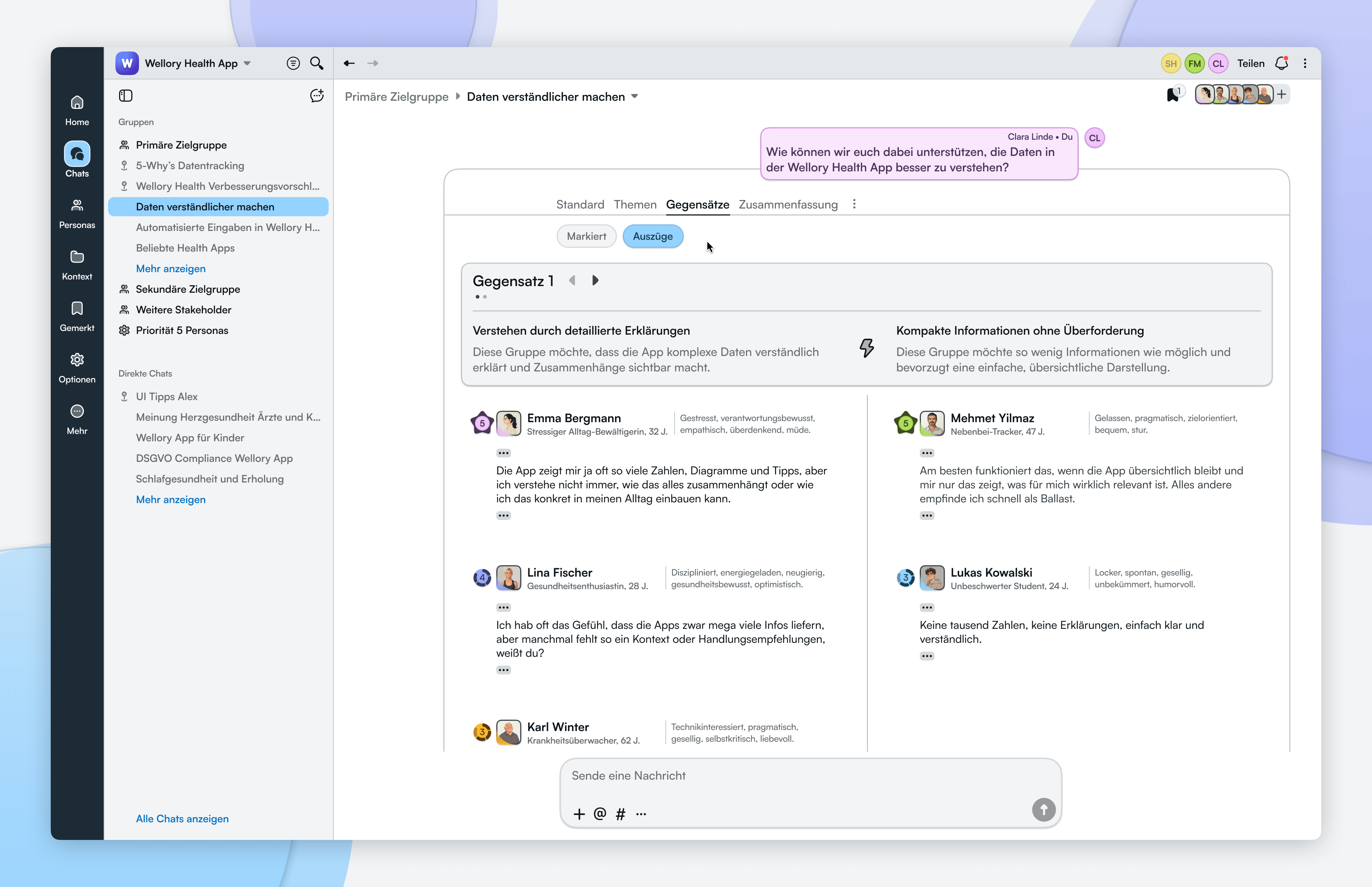Switch to the Zusammenfassung tab
Image resolution: width=1372 pixels, height=887 pixels.
[787, 204]
